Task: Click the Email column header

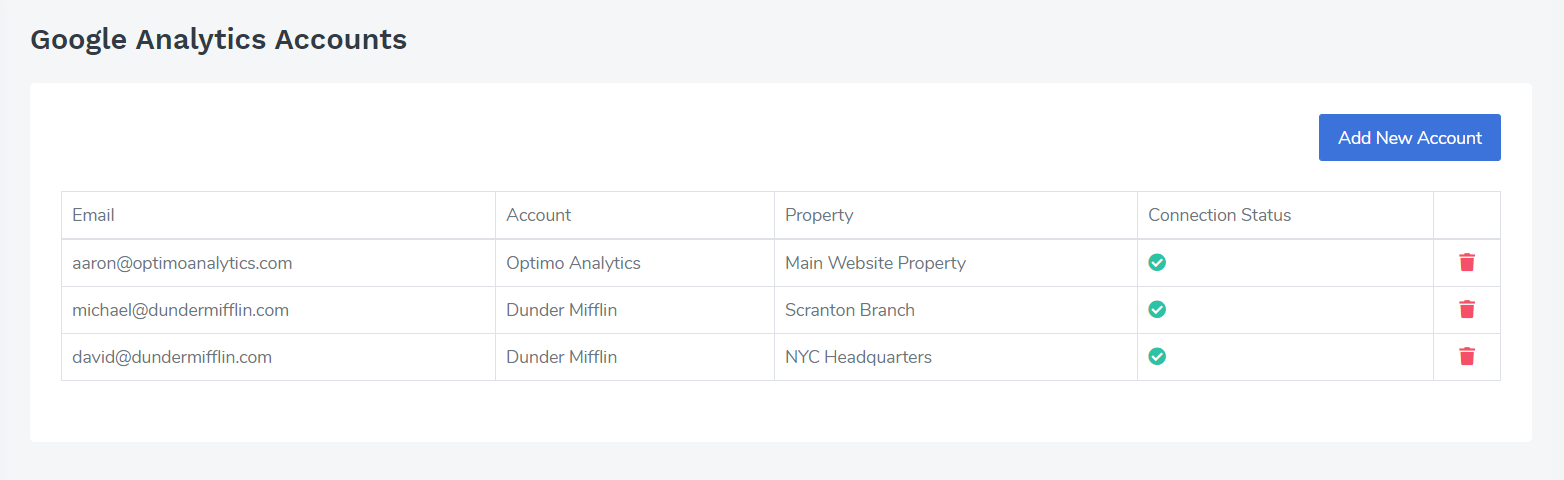Action: (93, 215)
